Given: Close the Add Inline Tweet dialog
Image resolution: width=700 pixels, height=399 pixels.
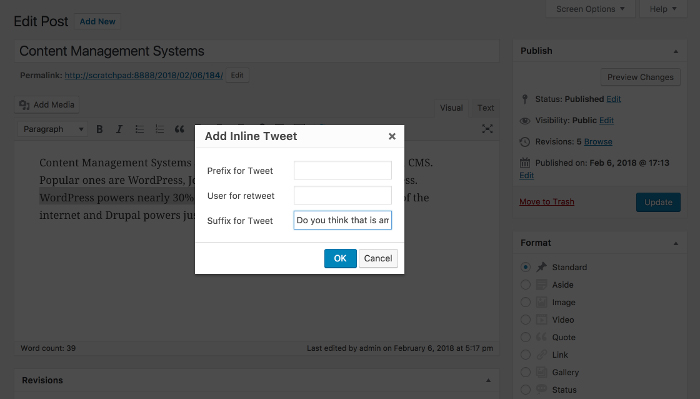Looking at the screenshot, I should click(392, 136).
